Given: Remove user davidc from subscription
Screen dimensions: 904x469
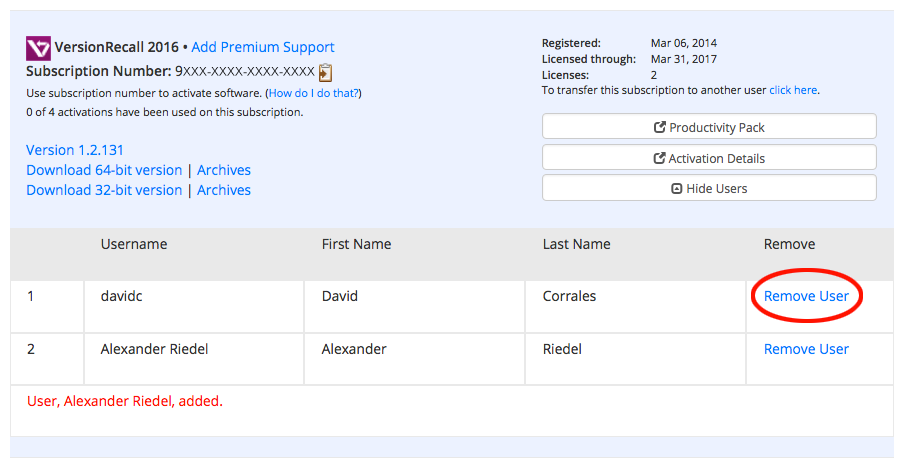Looking at the screenshot, I should click(x=806, y=296).
